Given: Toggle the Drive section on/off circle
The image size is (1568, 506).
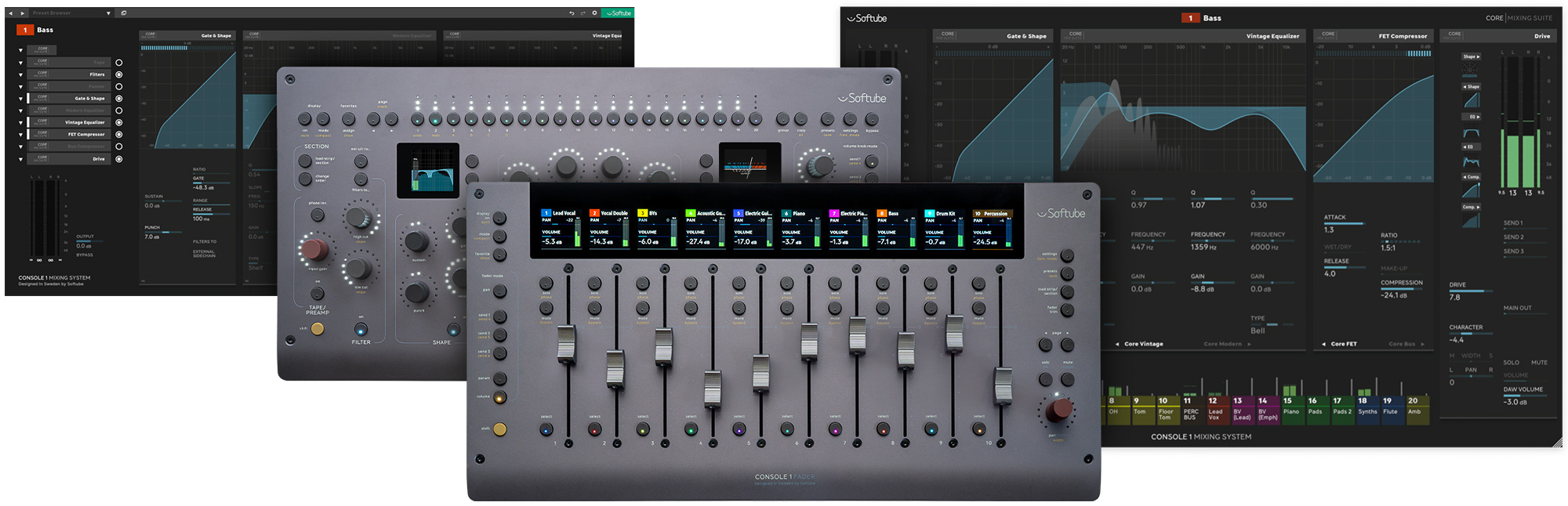Looking at the screenshot, I should coord(119,159).
